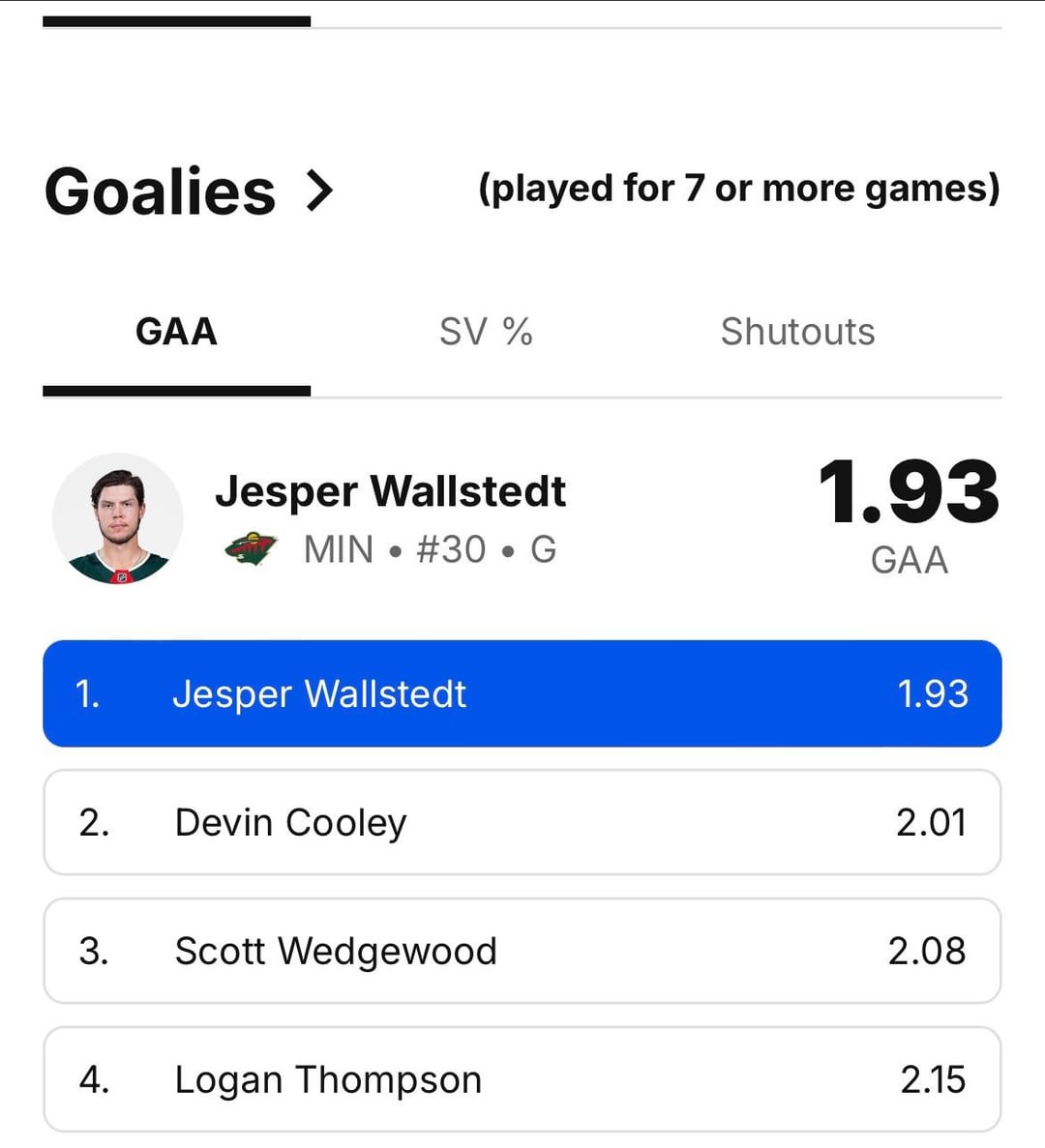Click the Minnesota Wild team logo
The width and height of the screenshot is (1045, 1148).
tap(252, 549)
